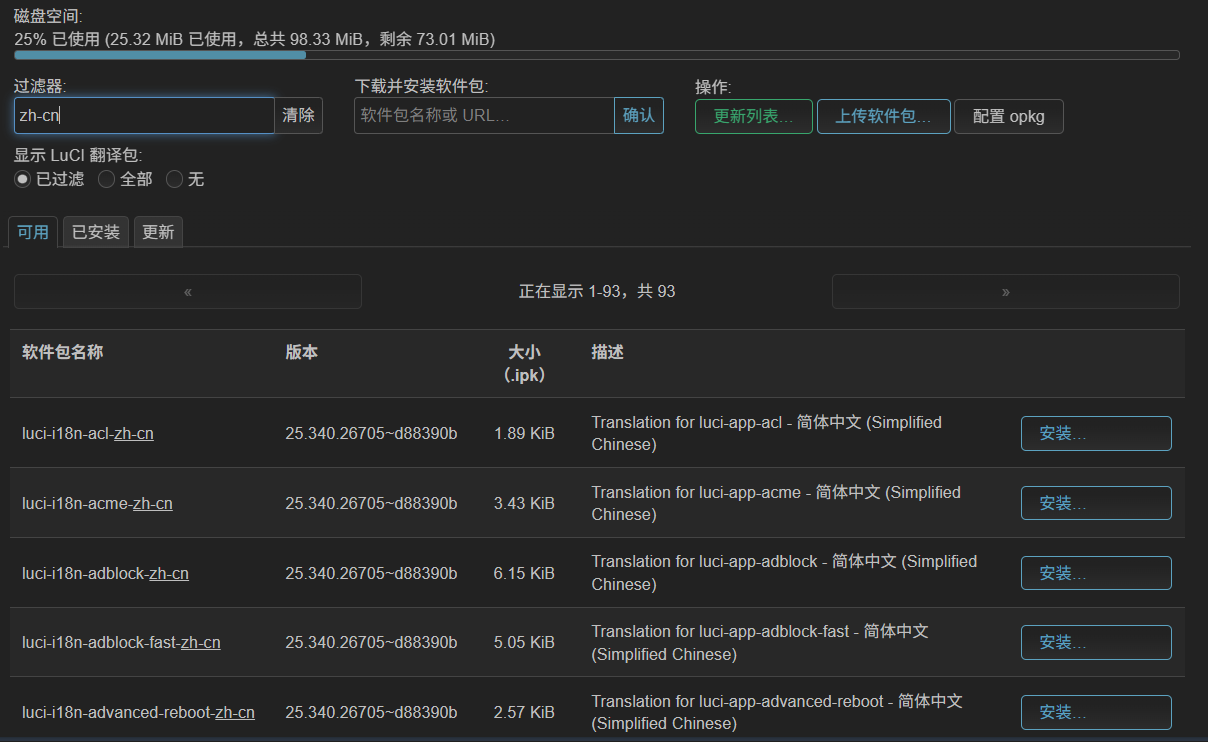Install luci-i18n-acme-zh-cn package
Image resolution: width=1208 pixels, height=742 pixels.
pos(1095,503)
